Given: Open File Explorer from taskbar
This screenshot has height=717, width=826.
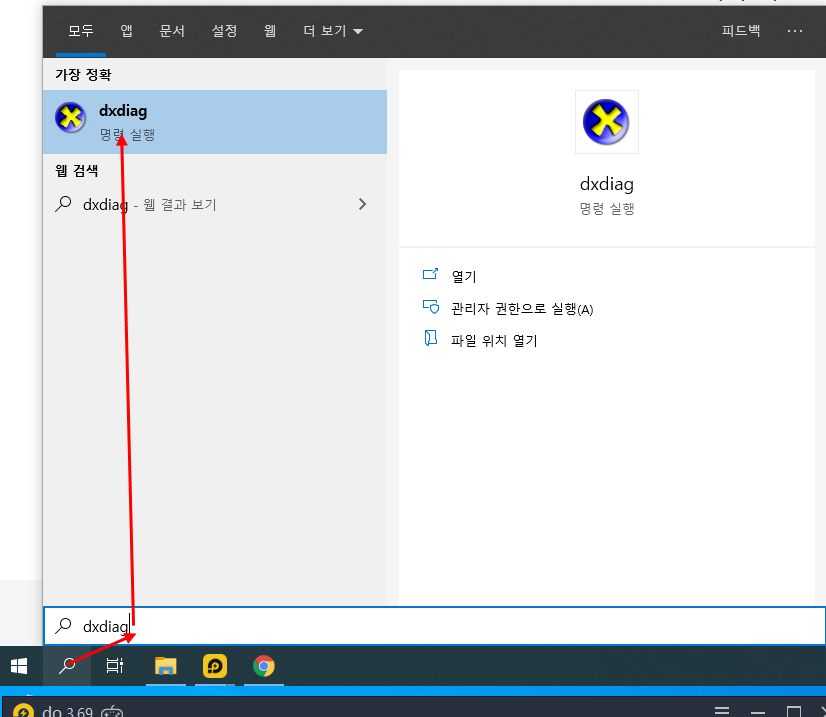Looking at the screenshot, I should coord(165,666).
